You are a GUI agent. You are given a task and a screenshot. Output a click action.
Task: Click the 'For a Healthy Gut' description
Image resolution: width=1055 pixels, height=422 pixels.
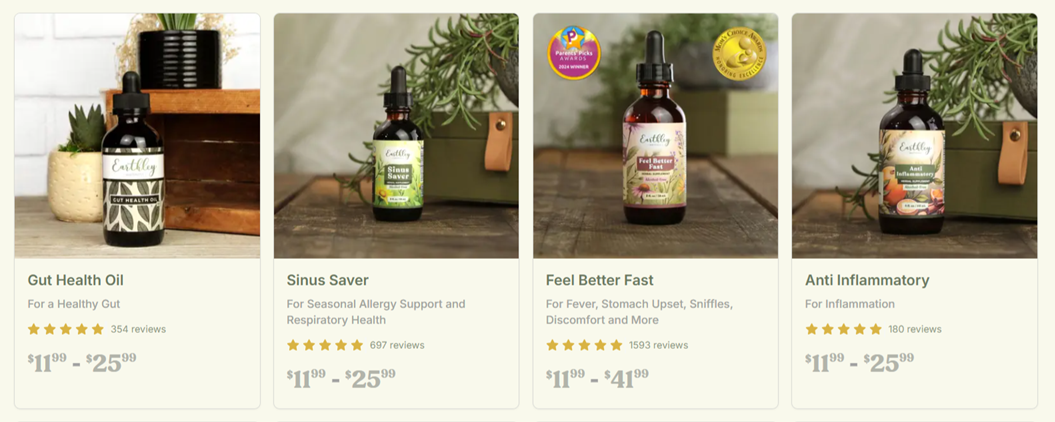[74, 304]
